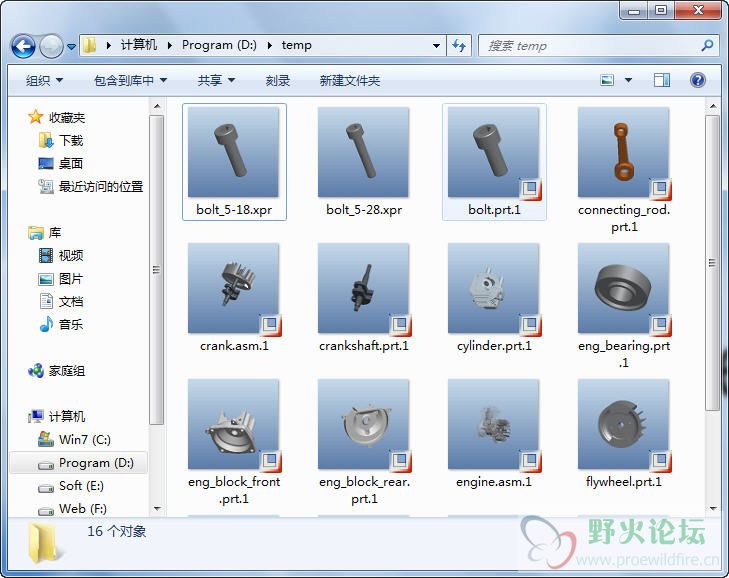Expand the arrow after Program (D:) breadcrumb
The height and width of the screenshot is (578, 729).
coord(270,45)
